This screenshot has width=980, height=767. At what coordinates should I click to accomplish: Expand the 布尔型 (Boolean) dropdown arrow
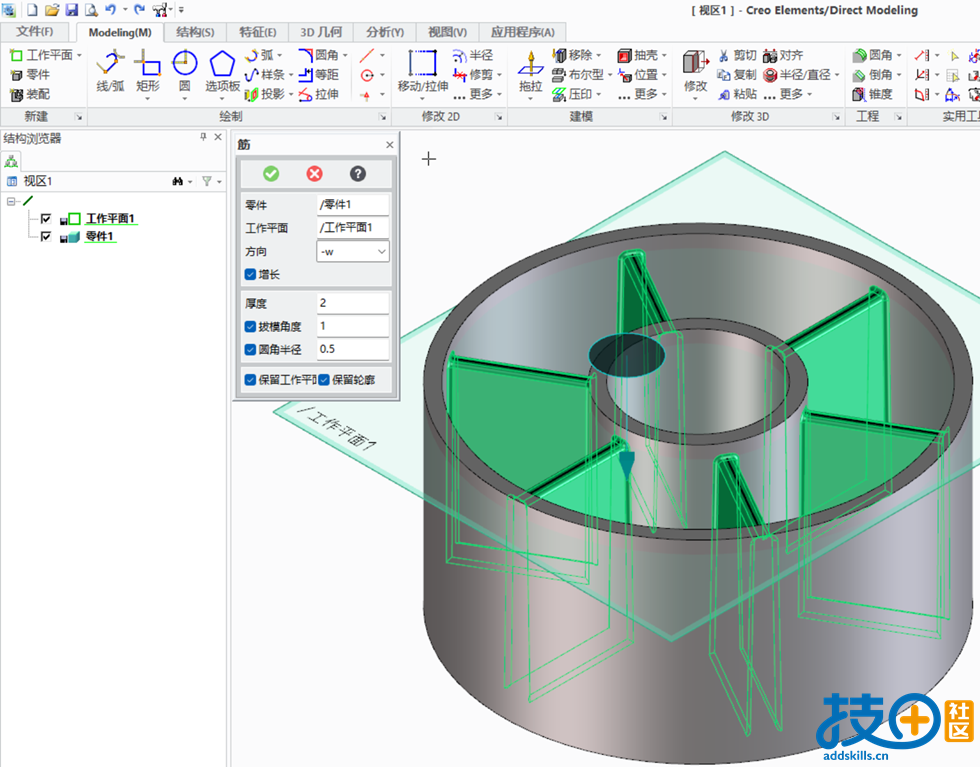click(610, 75)
